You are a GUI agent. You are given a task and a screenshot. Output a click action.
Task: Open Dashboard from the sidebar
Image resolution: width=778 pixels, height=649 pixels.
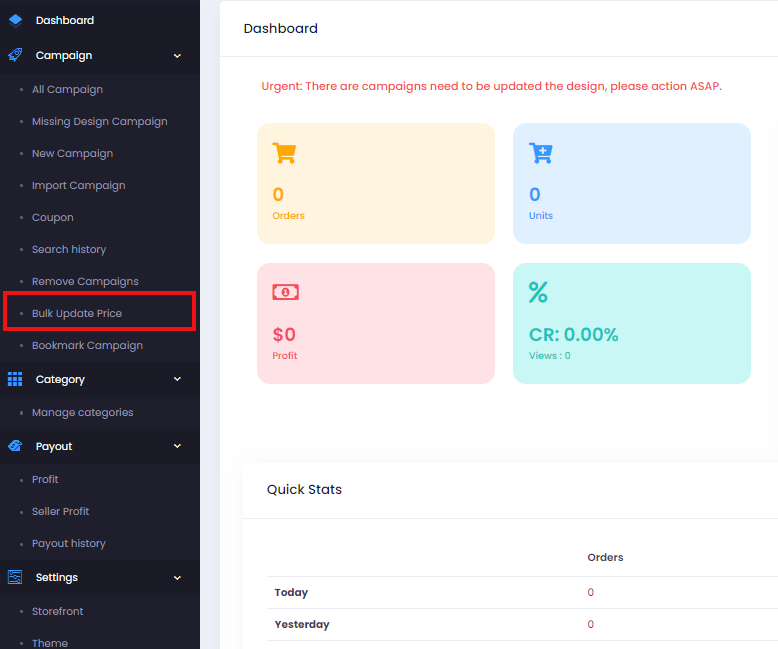[x=65, y=20]
